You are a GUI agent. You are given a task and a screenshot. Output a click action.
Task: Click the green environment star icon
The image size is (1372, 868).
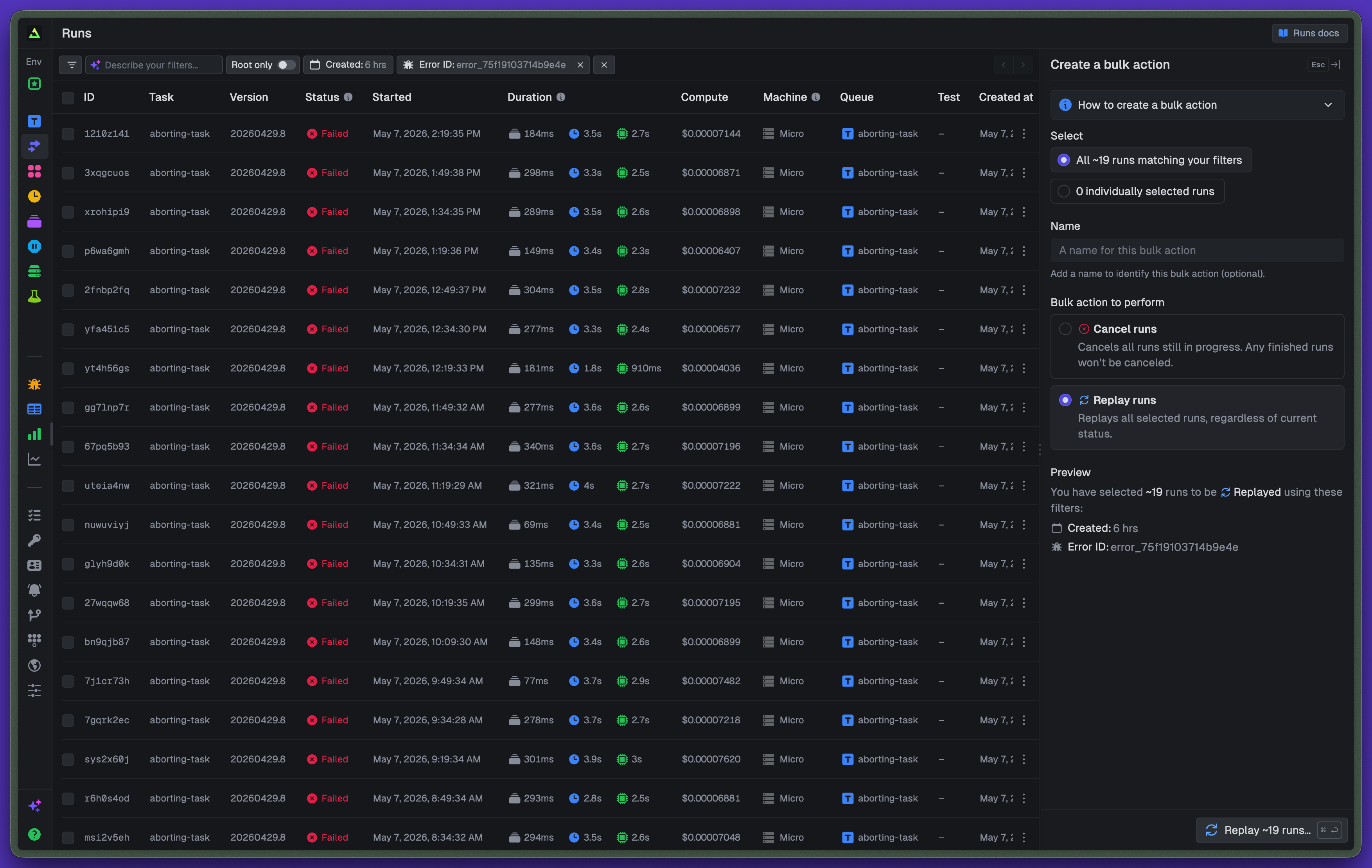[x=34, y=84]
